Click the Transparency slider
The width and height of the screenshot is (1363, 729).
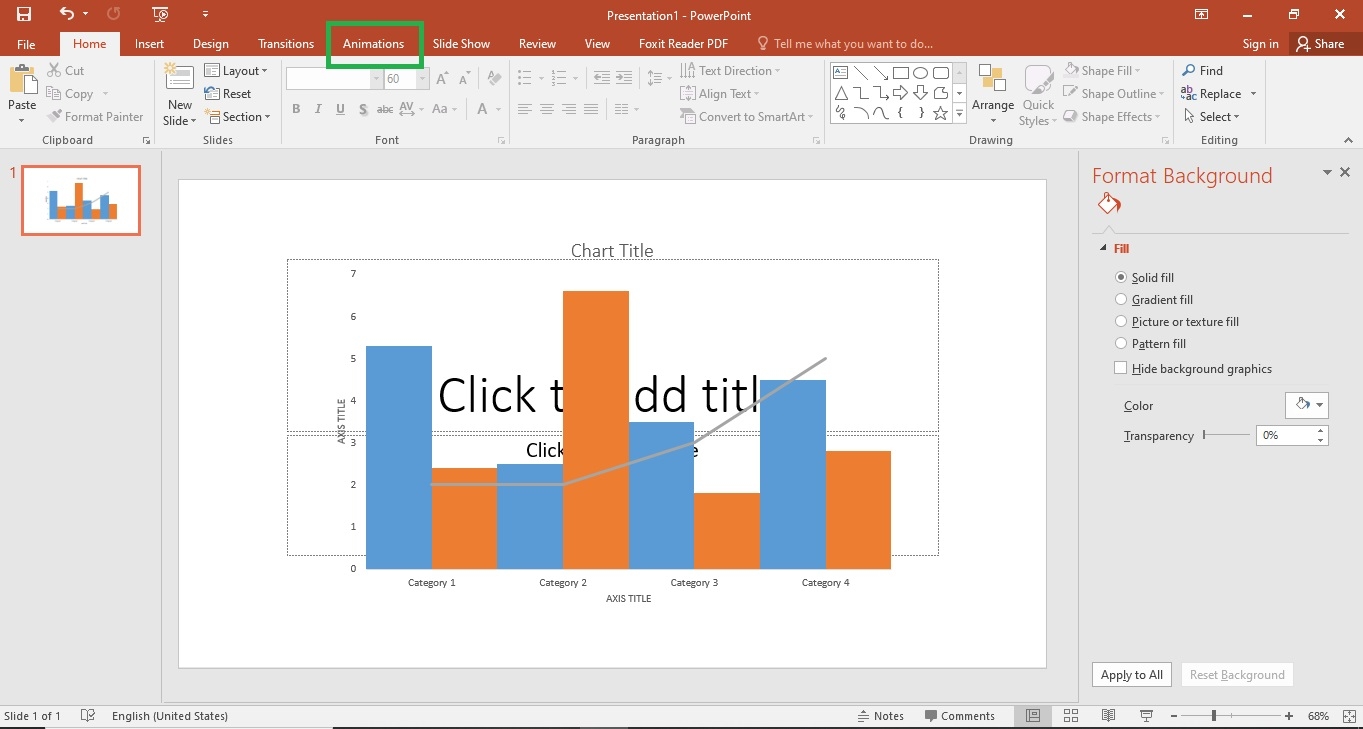coord(1225,435)
